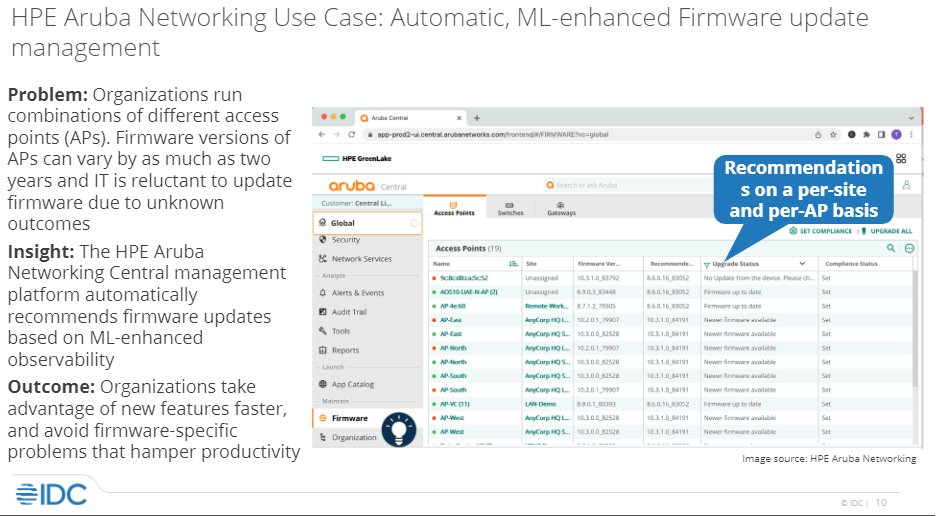Close the Aruba Central browser tab
This screenshot has height=516, width=938.
459,118
